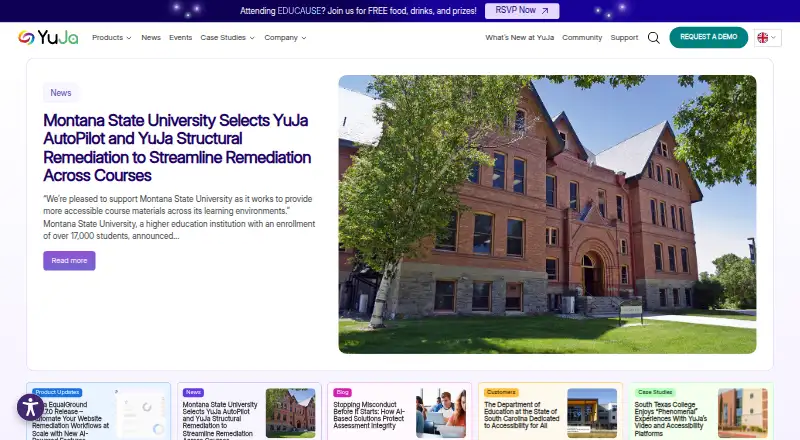The height and width of the screenshot is (440, 800).
Task: Open the search magnifier icon
Action: 654,38
